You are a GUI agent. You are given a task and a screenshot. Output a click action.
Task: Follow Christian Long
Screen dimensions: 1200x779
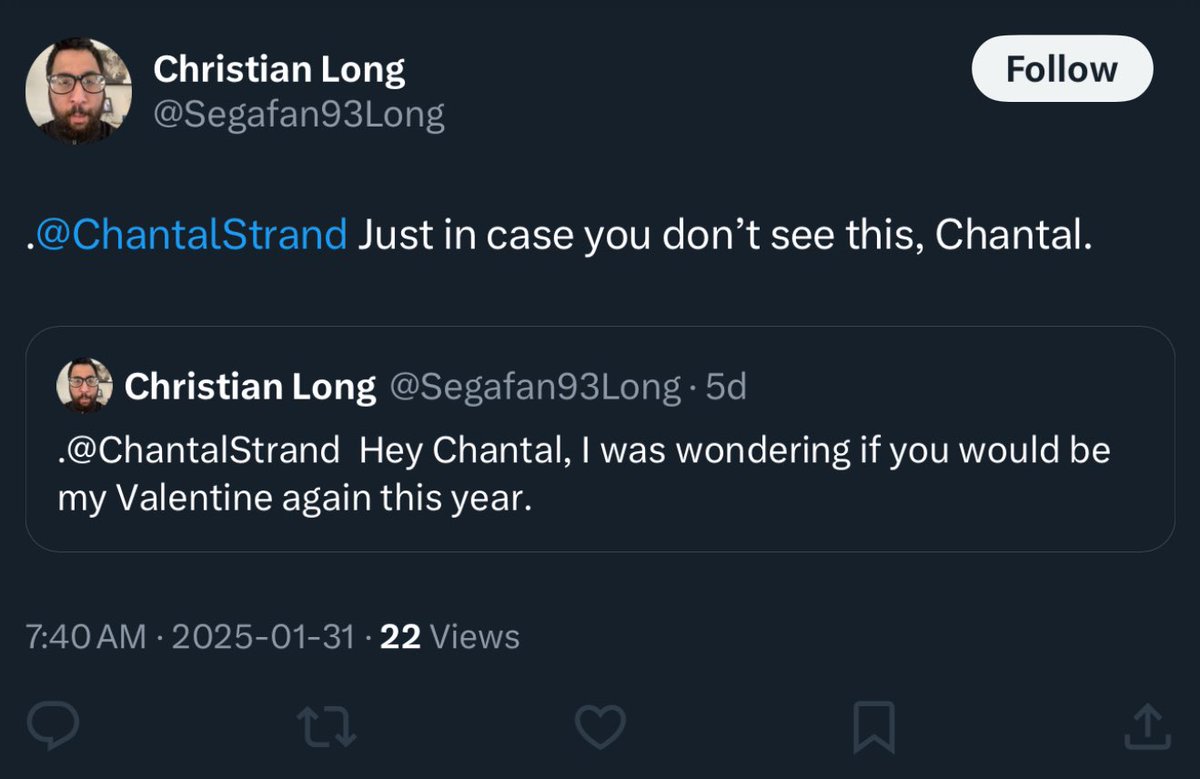tap(1062, 69)
